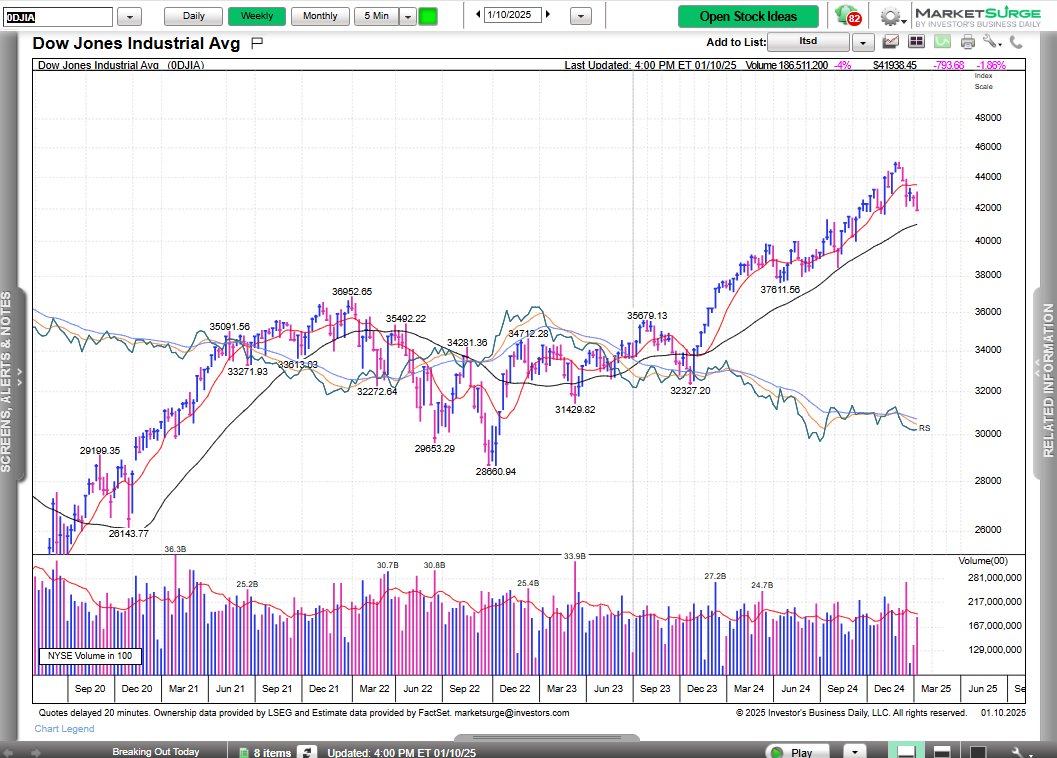Screen dimensions: 1057x758
Task: Step to previous date with left arrow
Action: 478,14
